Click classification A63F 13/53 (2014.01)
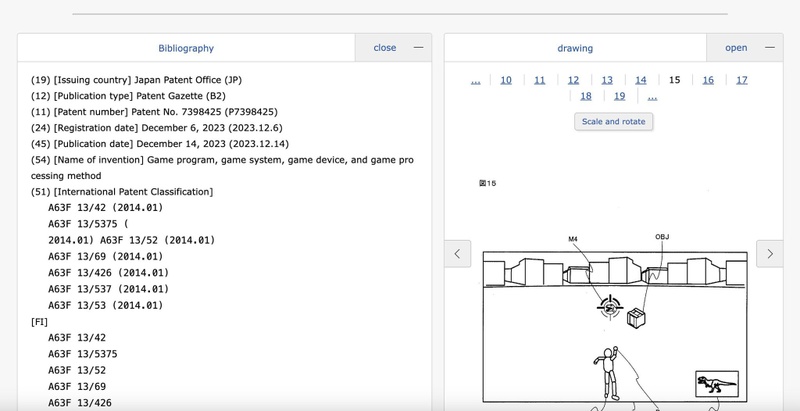 (106, 305)
